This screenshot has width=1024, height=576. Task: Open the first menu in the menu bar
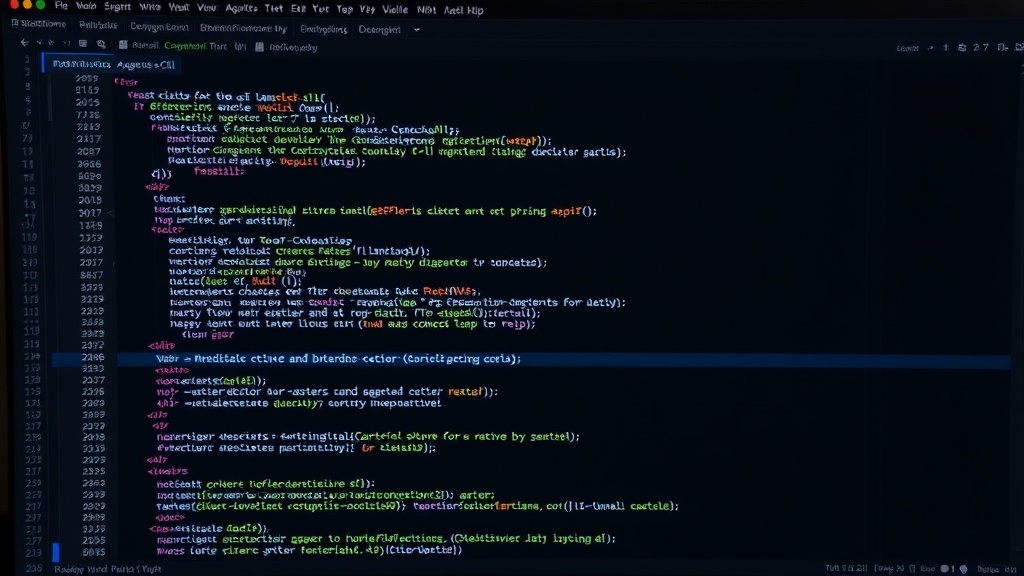point(61,6)
